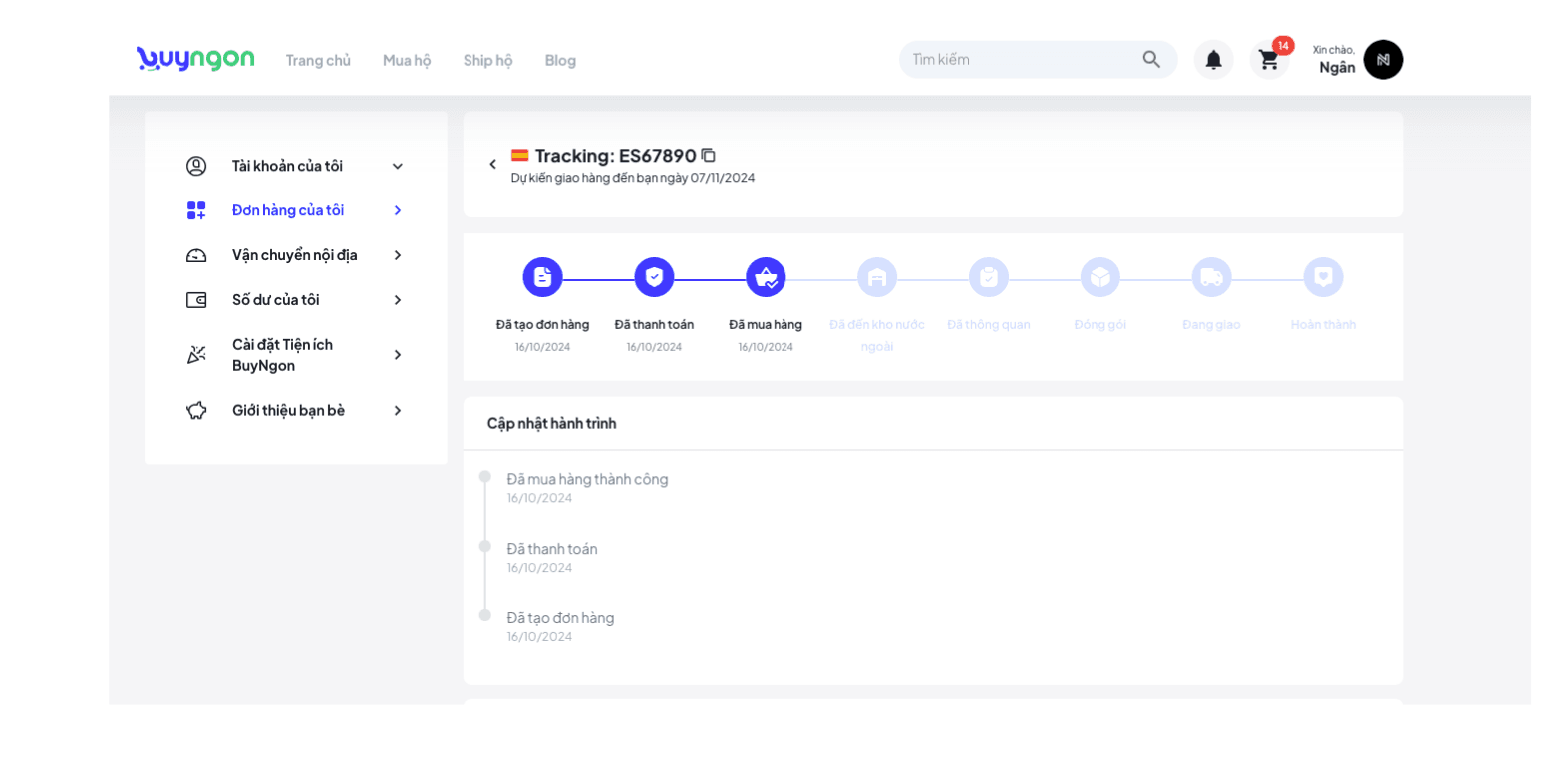Expand Đơn hàng của tôi arrow
The width and height of the screenshot is (1568, 774).
pos(398,210)
